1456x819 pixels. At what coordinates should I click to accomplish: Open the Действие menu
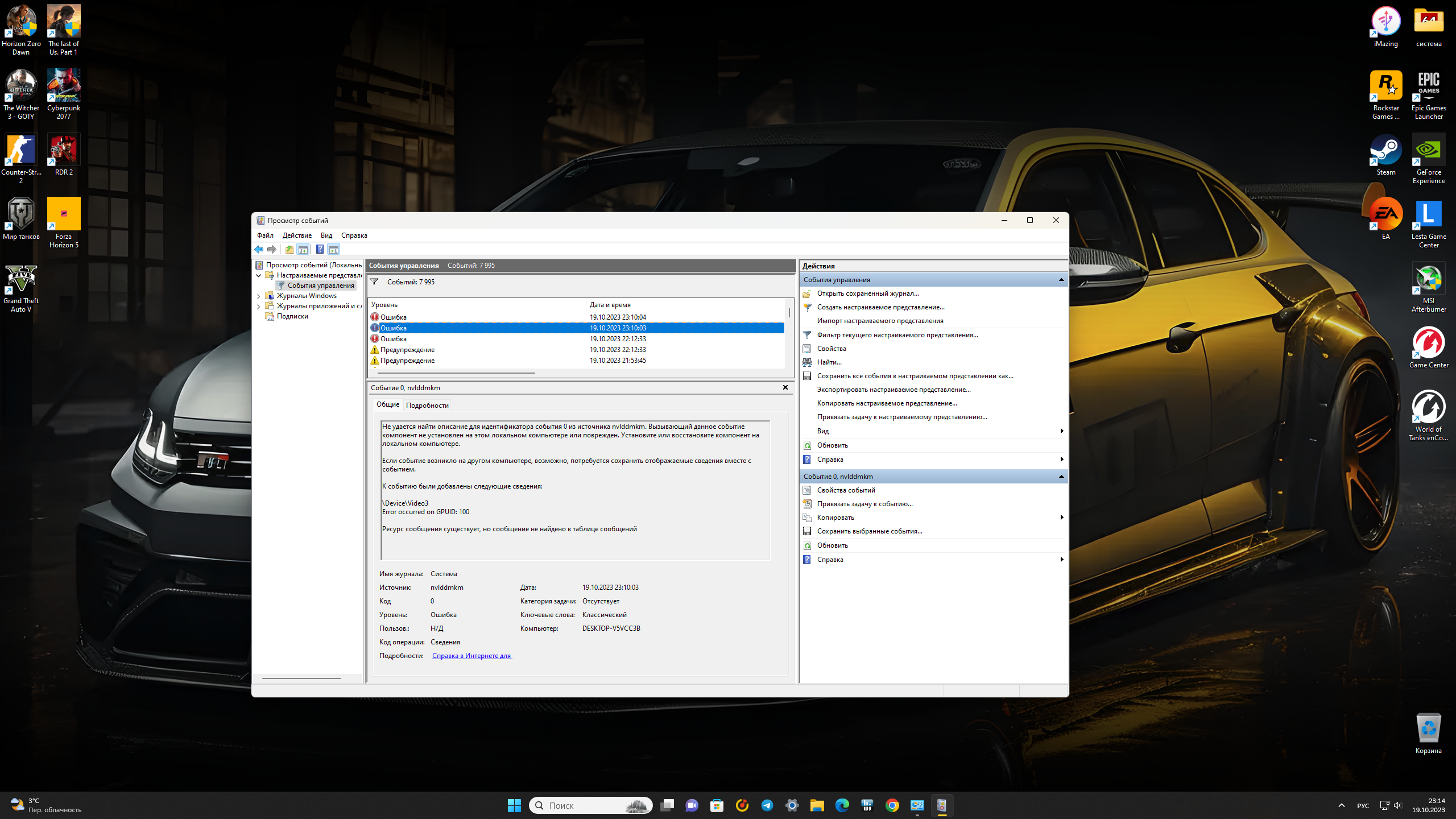coord(297,235)
